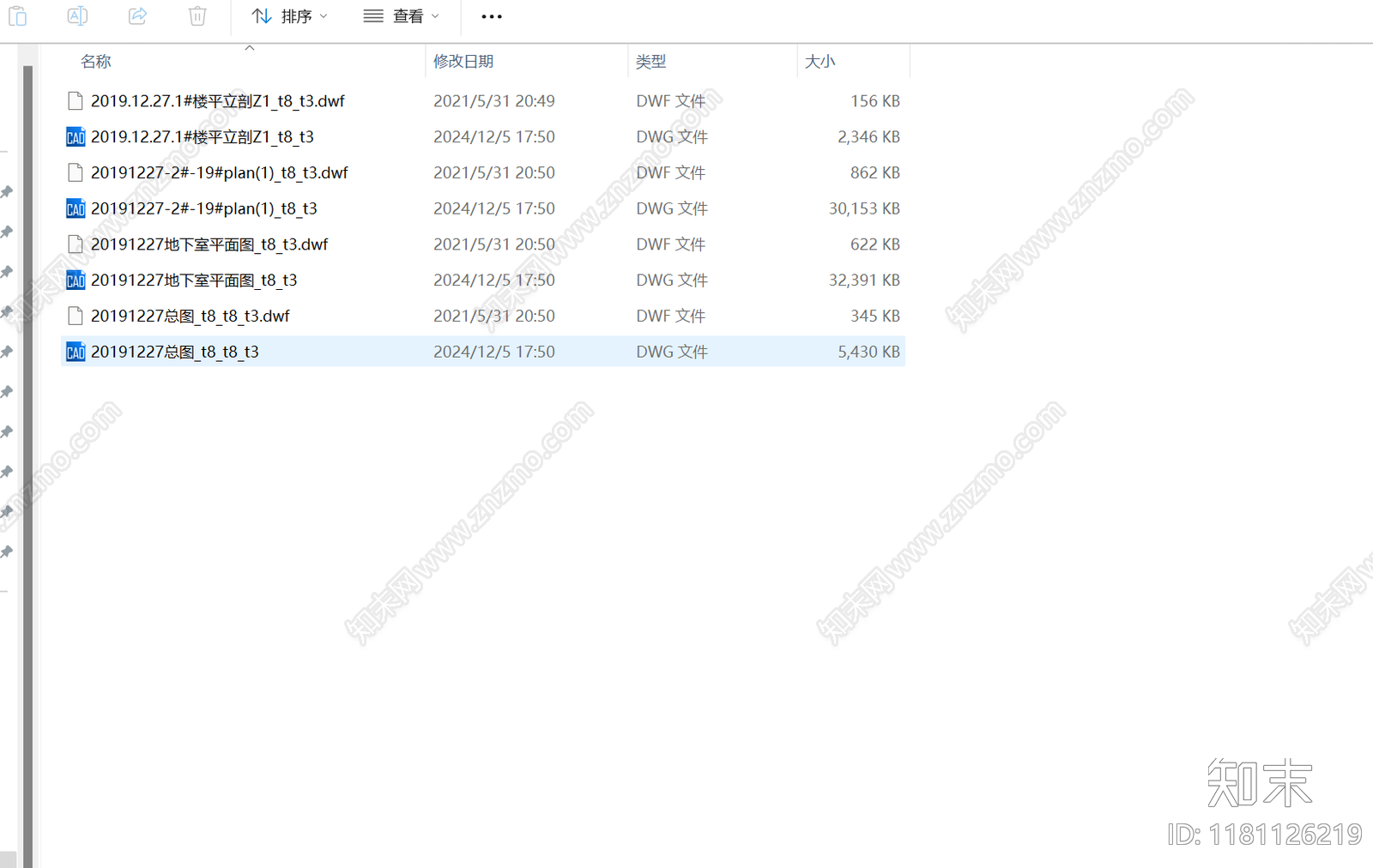Click the Paste toolbar icon
The image size is (1373, 868).
[17, 15]
